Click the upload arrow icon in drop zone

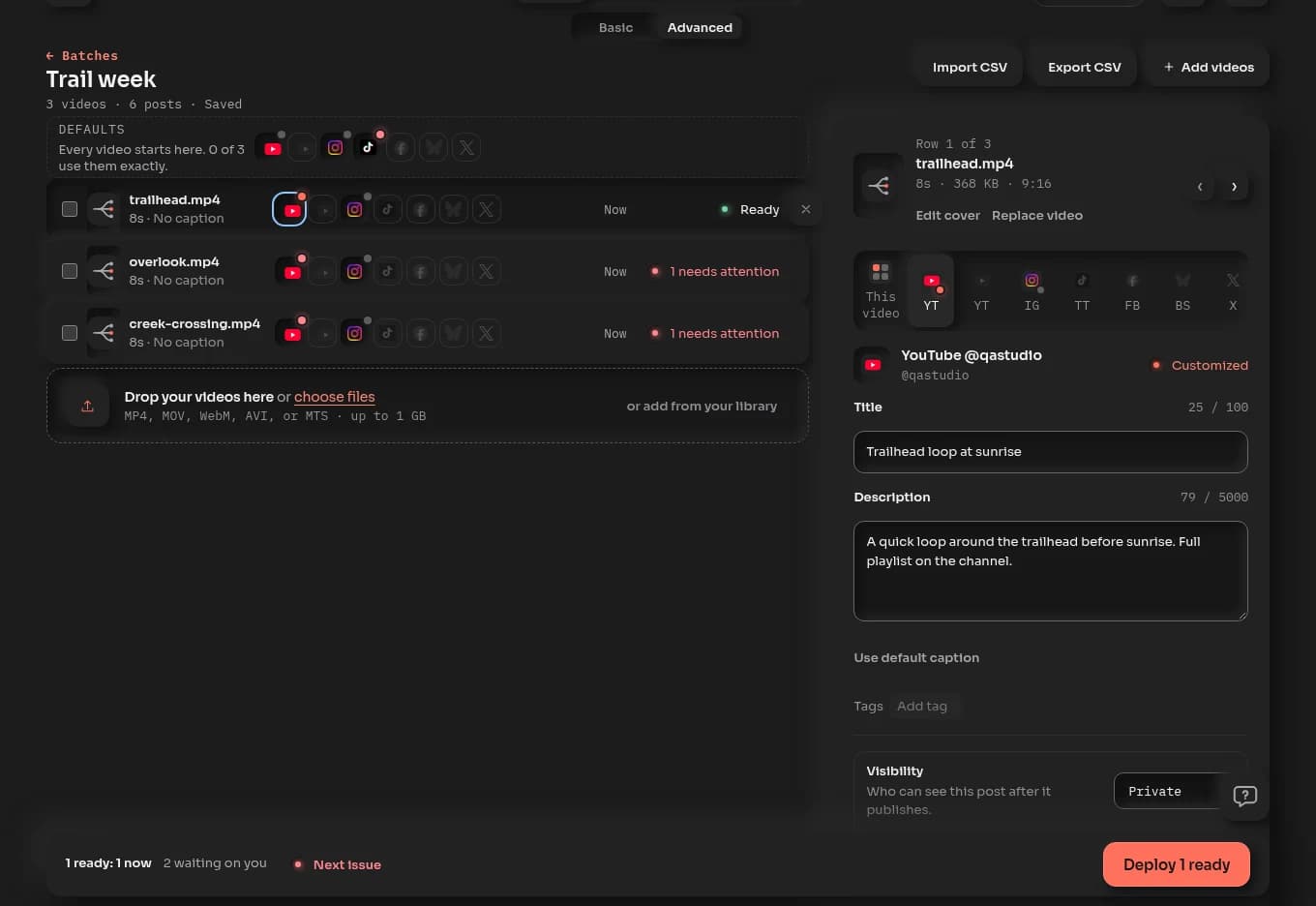87,406
